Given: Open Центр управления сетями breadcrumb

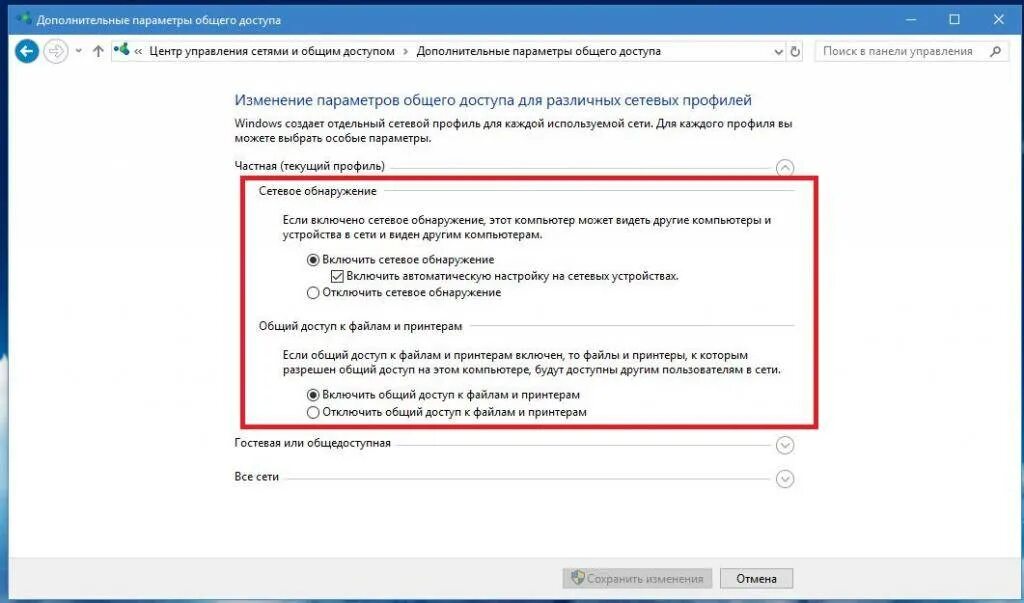Looking at the screenshot, I should 272,51.
